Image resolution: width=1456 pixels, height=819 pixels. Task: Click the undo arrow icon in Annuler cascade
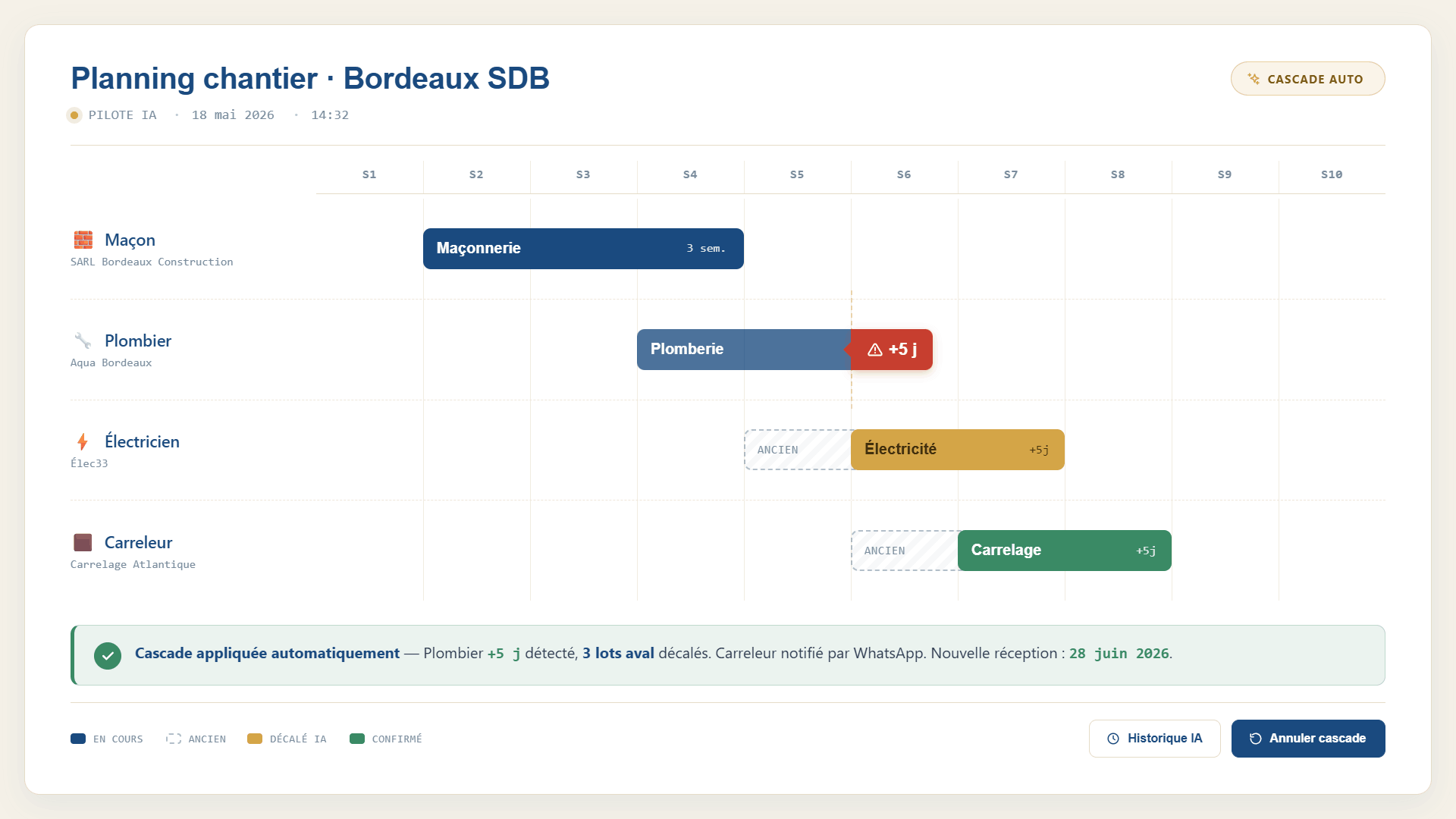[x=1256, y=739]
